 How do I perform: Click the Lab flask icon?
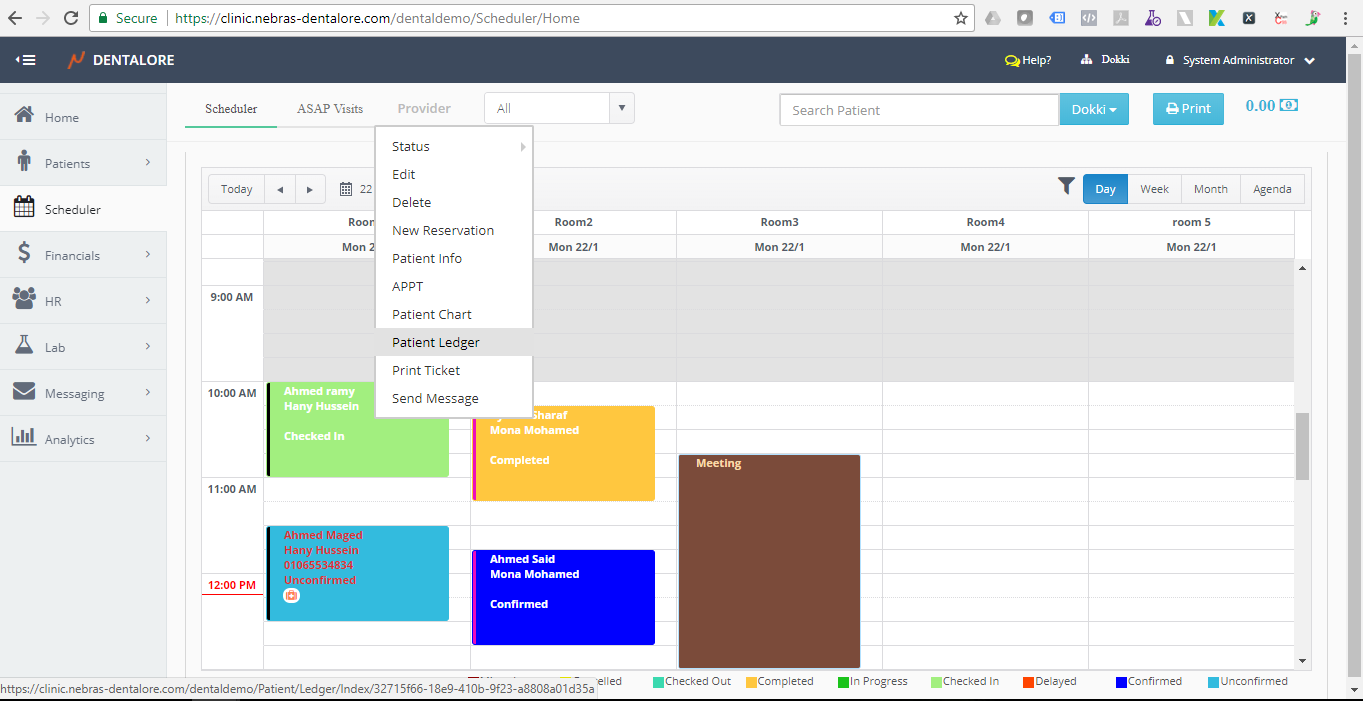[25, 346]
